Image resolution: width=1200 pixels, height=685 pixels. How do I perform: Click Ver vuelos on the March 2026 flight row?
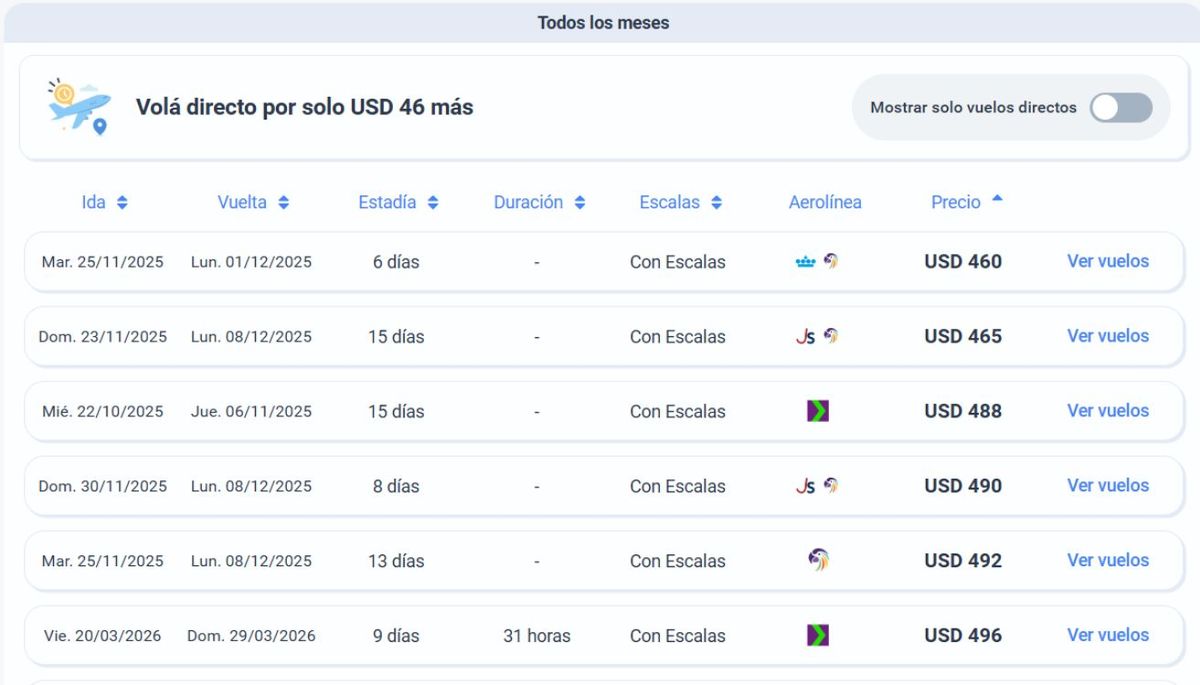[1107, 635]
